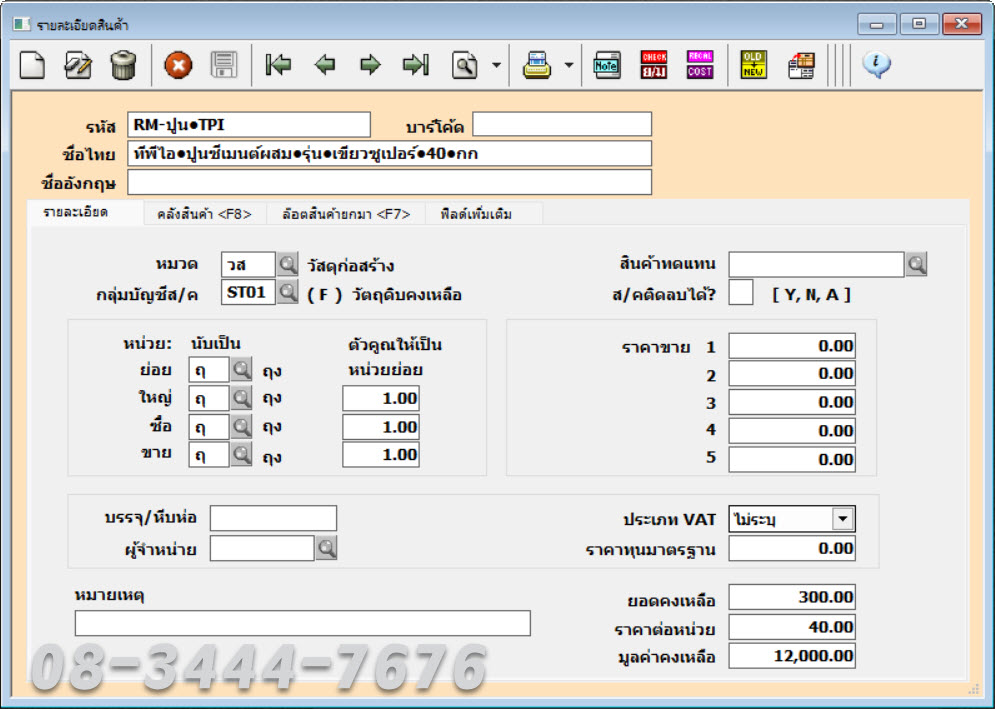995x709 pixels.
Task: Click the หมวด code field
Action: 248,264
